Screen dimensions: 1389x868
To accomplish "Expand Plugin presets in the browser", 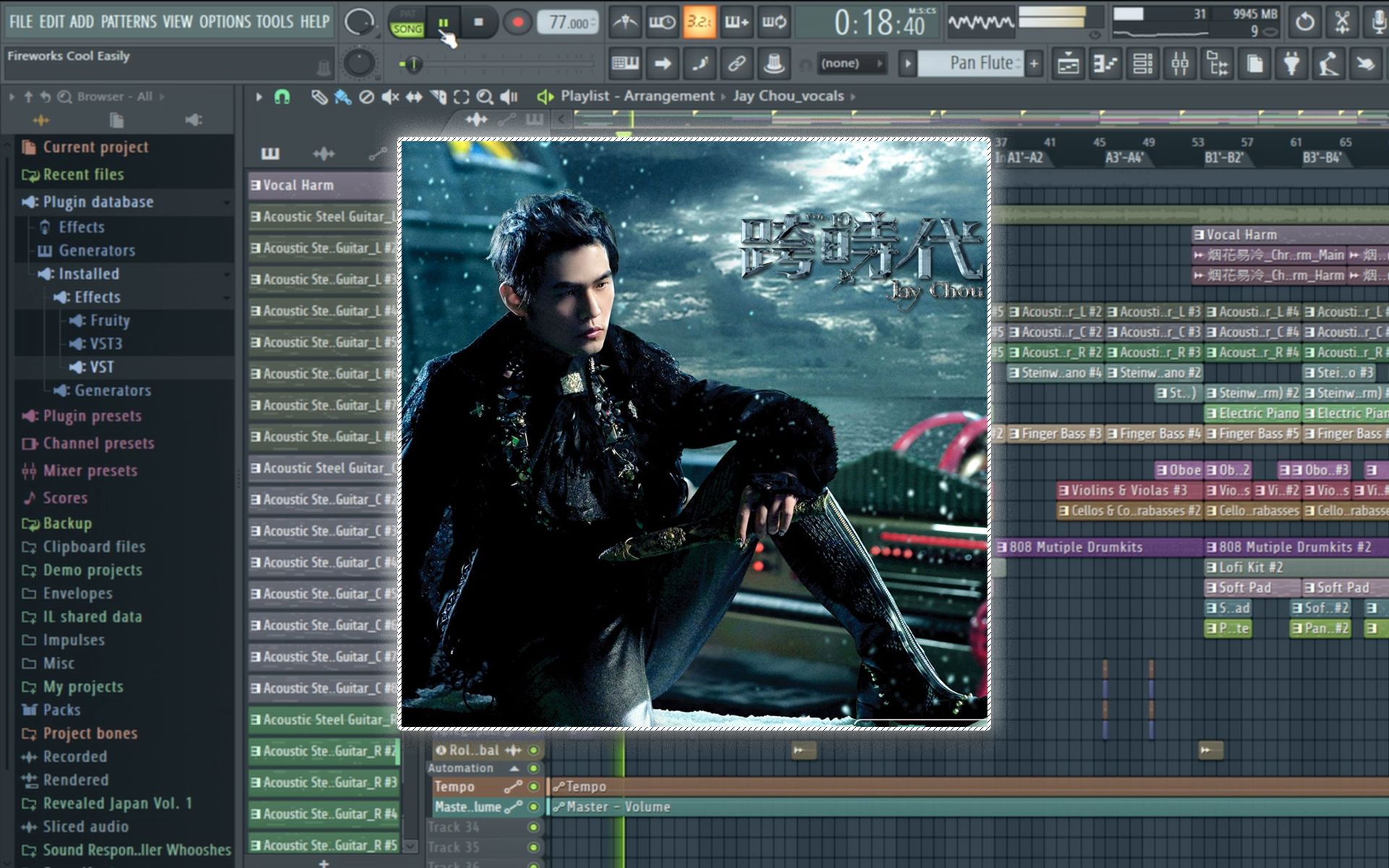I will (92, 416).
